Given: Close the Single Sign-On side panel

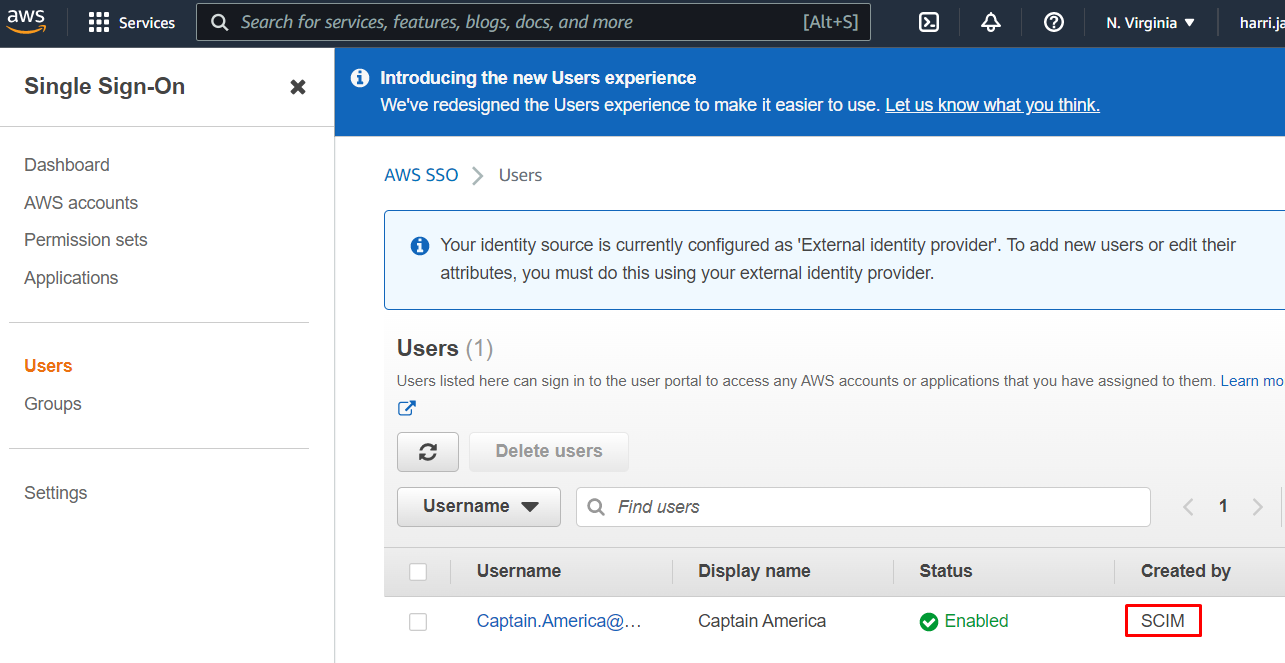Looking at the screenshot, I should tap(298, 87).
